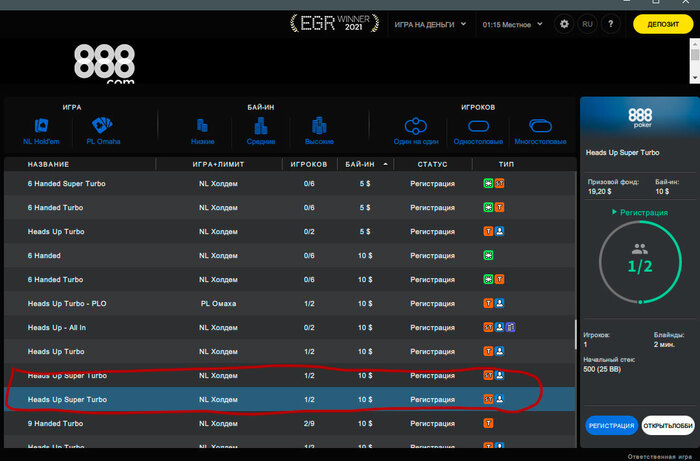Screen dimensions: 700x461
Task: Open the 01:15 Местное time dropdown
Action: click(512, 25)
